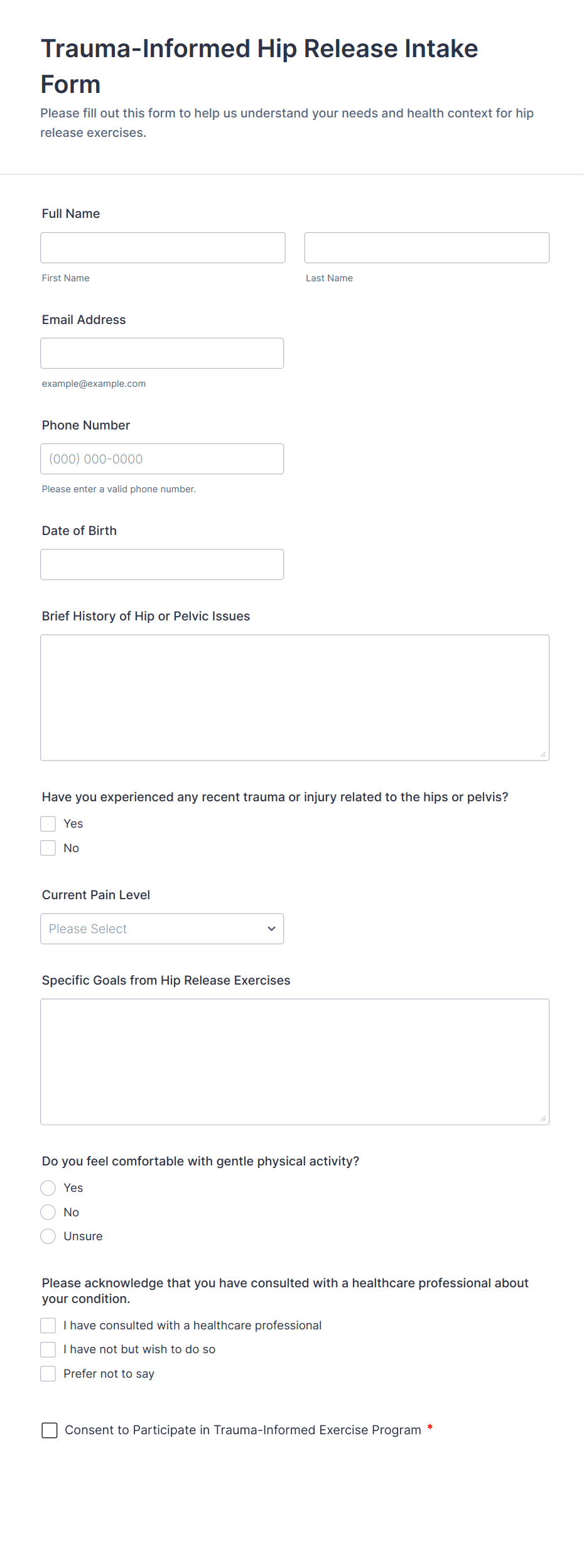Check Yes for recent trauma or injury
The height and width of the screenshot is (1568, 584).
coord(48,823)
